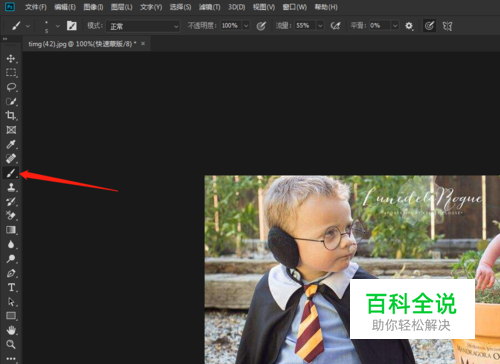Click the opacity 100% value field
This screenshot has width=500, height=364.
[x=231, y=26]
